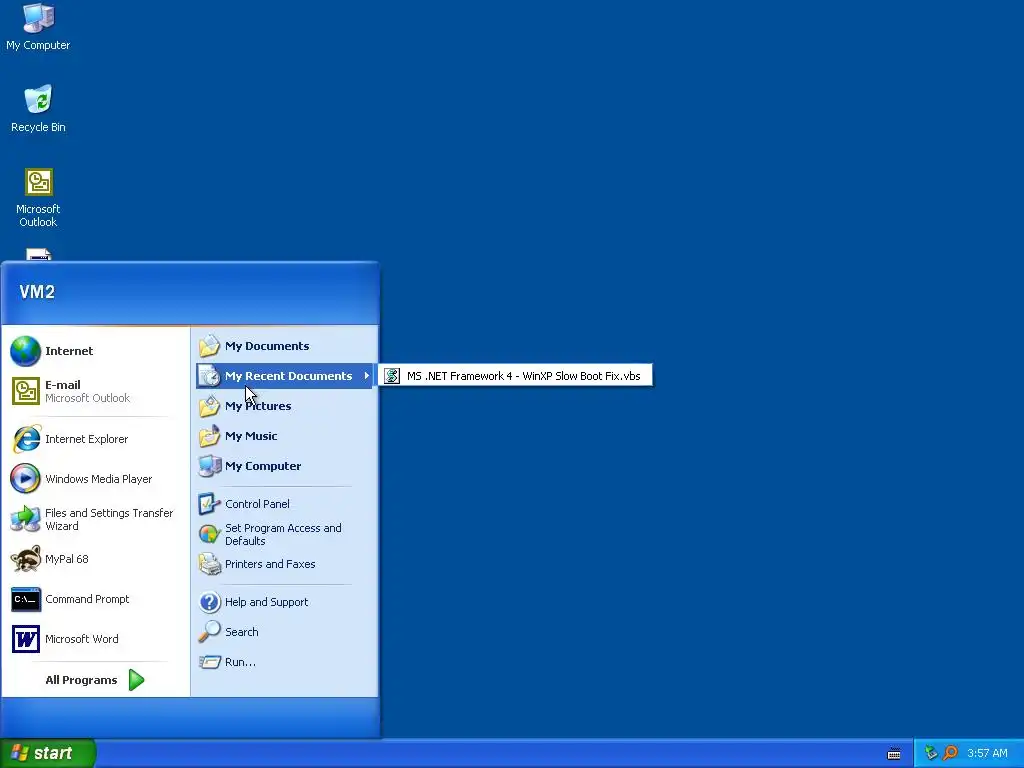The image size is (1024, 768).
Task: Open My Computer from Start menu
Action: 284,466
